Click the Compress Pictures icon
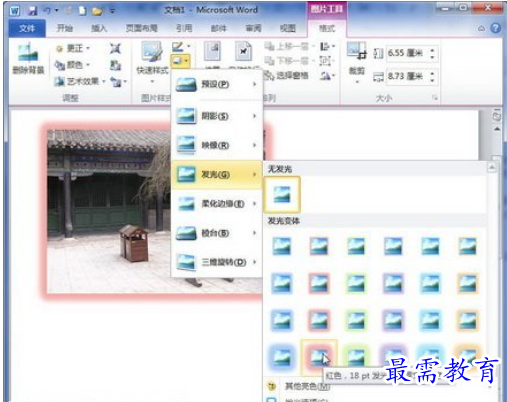Viewport: 507px width, 402px height. (x=115, y=49)
